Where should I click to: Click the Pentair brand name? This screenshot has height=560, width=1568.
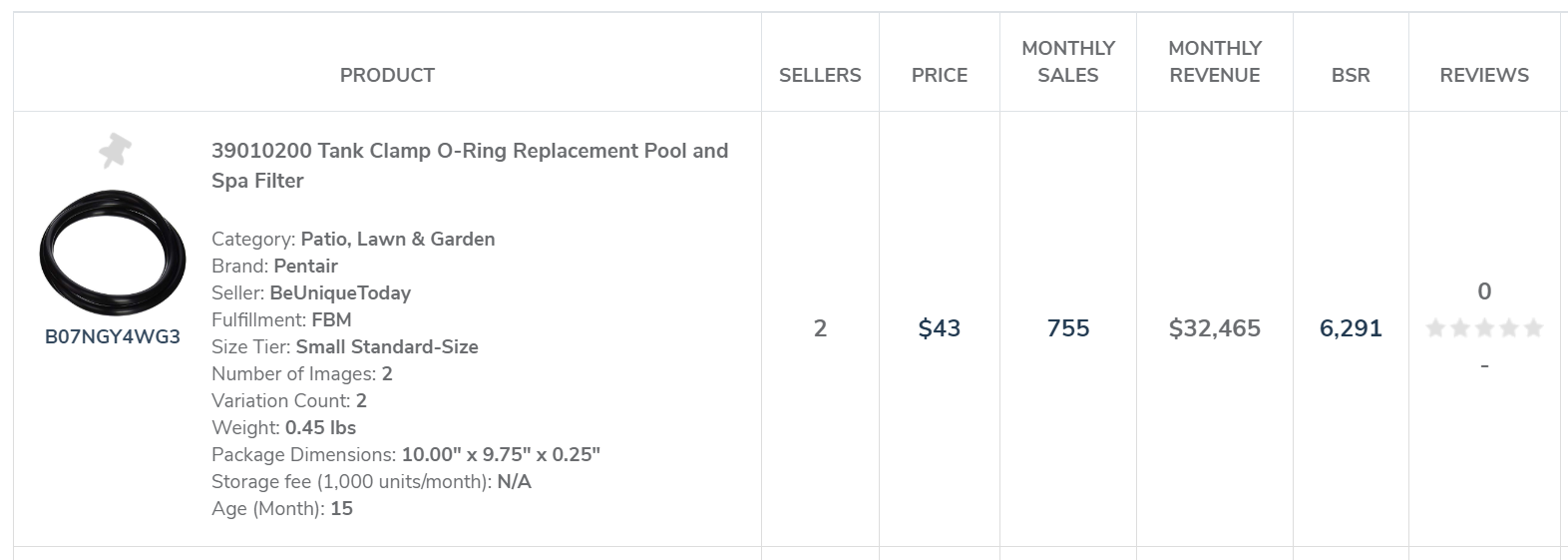305,266
